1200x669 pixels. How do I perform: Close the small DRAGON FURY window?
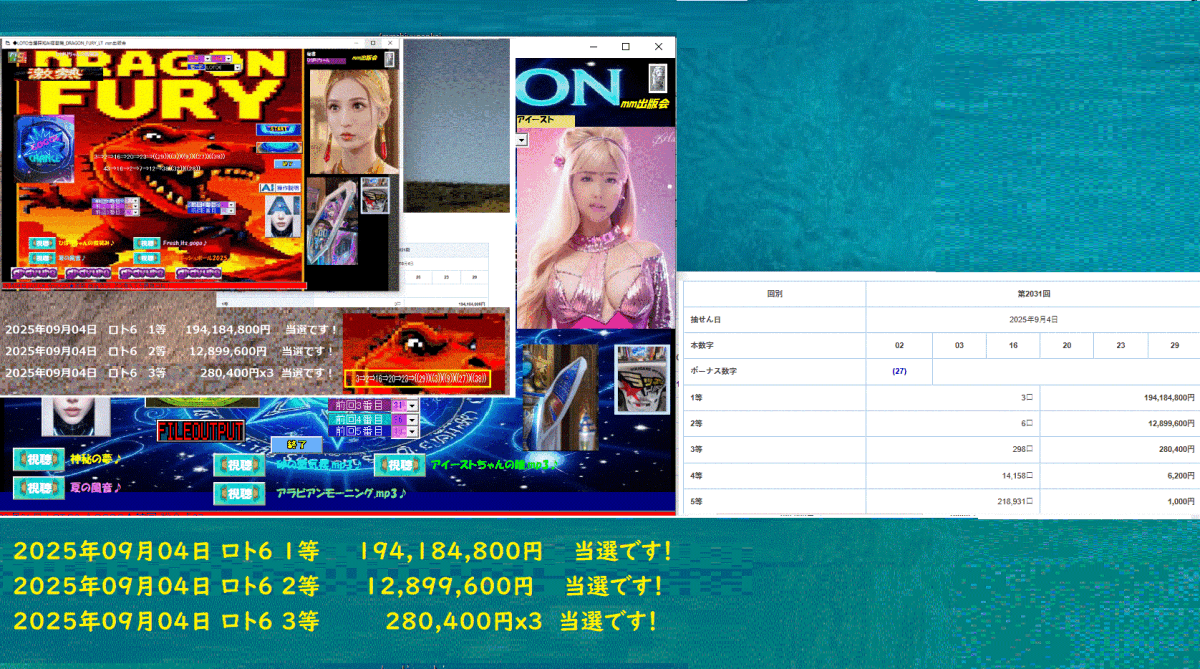[x=390, y=43]
